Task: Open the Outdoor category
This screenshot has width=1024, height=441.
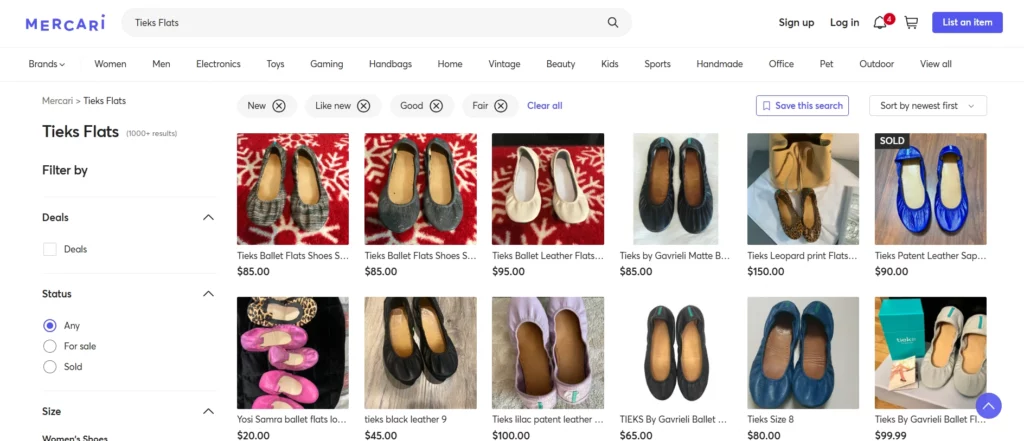Action: pyautogui.click(x=876, y=64)
